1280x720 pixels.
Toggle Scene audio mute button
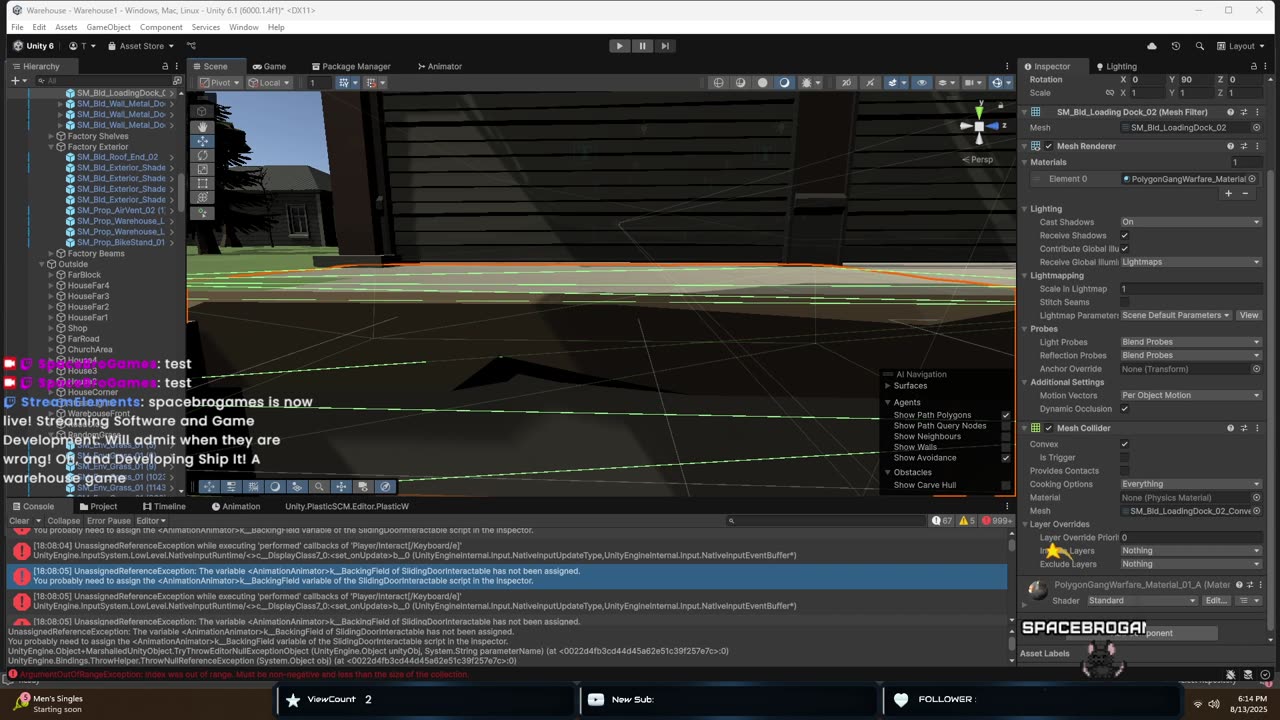(870, 83)
